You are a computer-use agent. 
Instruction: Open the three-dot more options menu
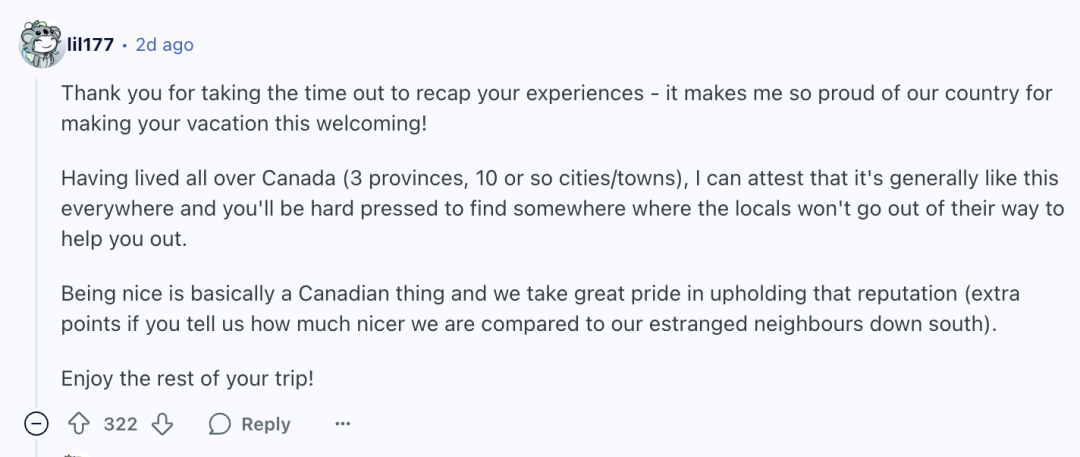(342, 424)
